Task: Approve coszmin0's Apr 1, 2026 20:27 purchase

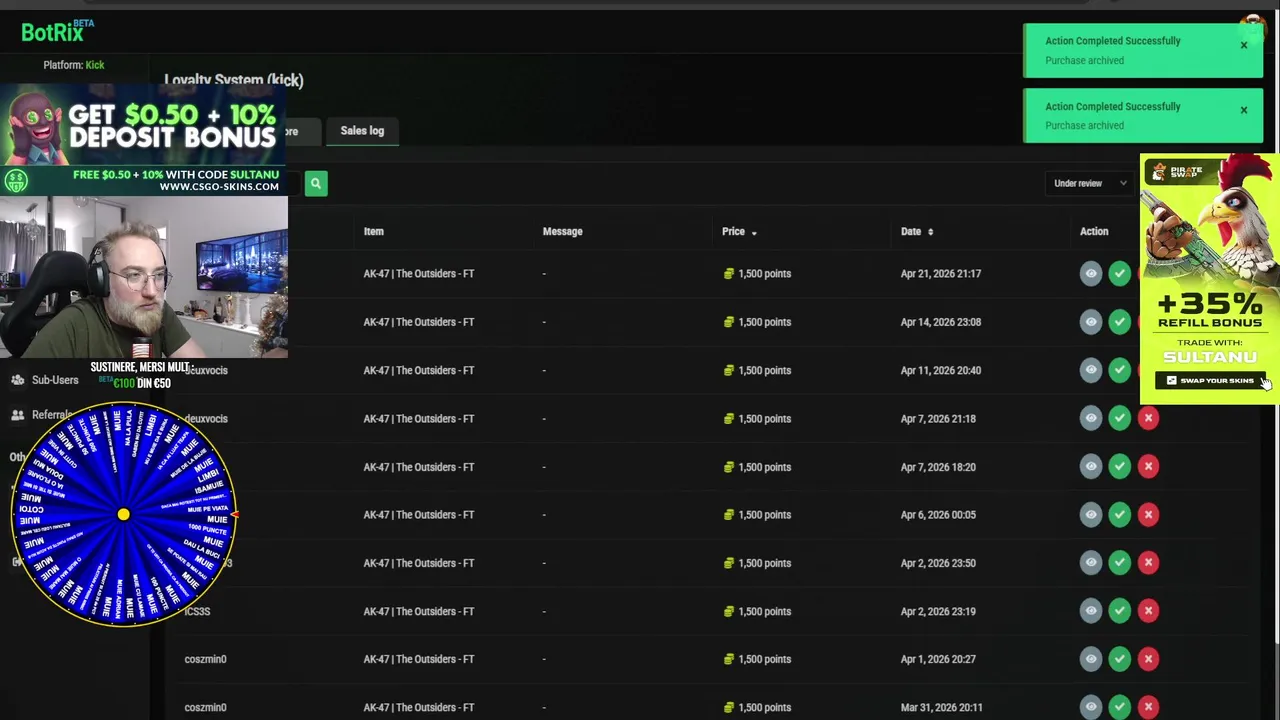Action: pos(1119,659)
